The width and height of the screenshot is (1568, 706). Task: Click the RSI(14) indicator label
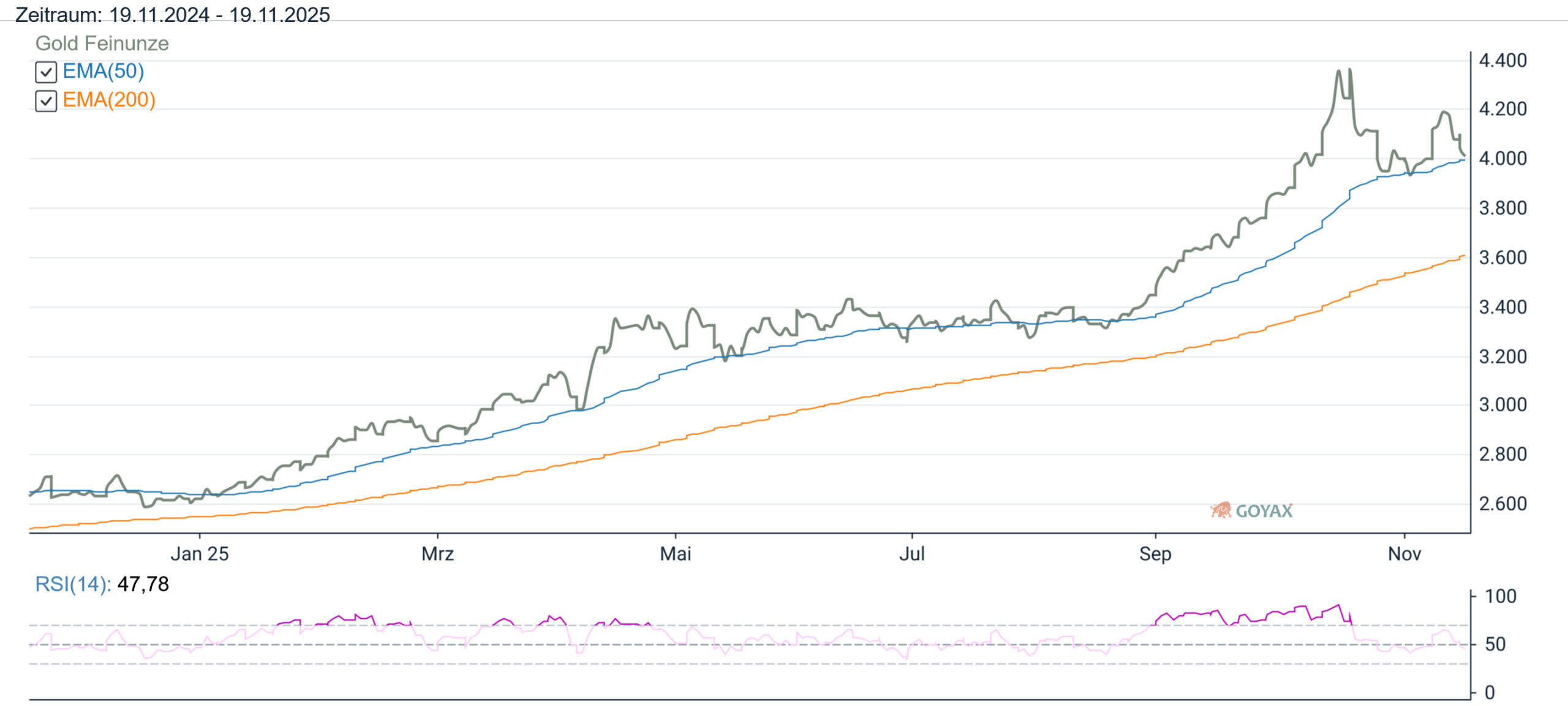[x=72, y=584]
